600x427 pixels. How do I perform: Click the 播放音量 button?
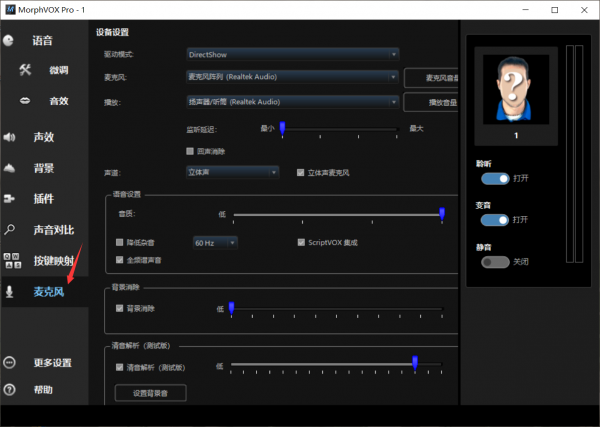coord(431,102)
